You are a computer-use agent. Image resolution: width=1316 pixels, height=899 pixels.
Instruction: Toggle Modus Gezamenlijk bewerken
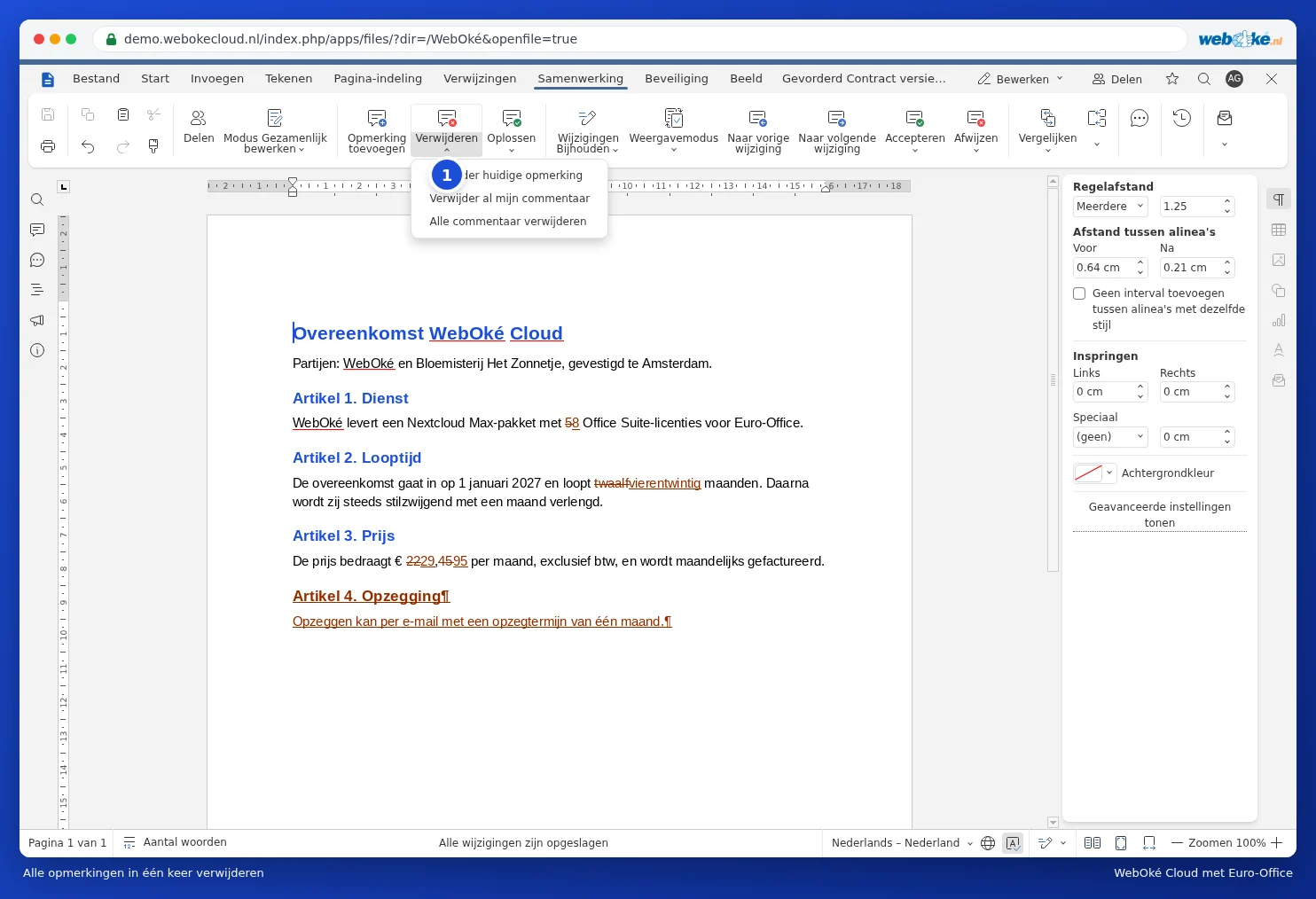pos(275,131)
